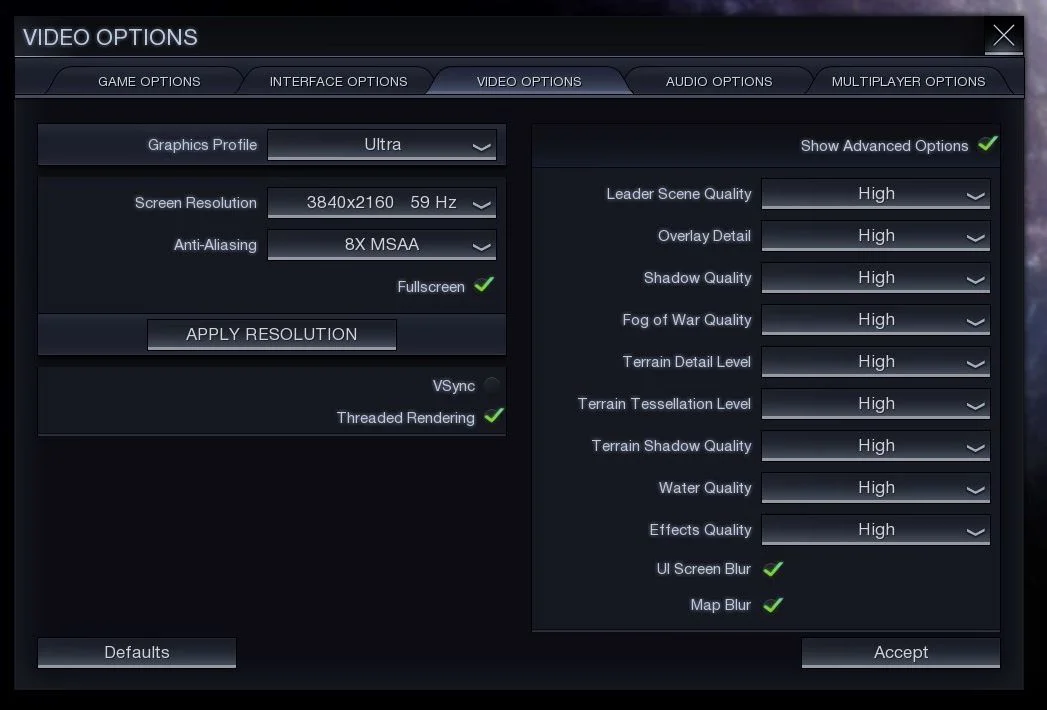Go to the Audio Options tab
This screenshot has height=710, width=1047.
click(718, 81)
